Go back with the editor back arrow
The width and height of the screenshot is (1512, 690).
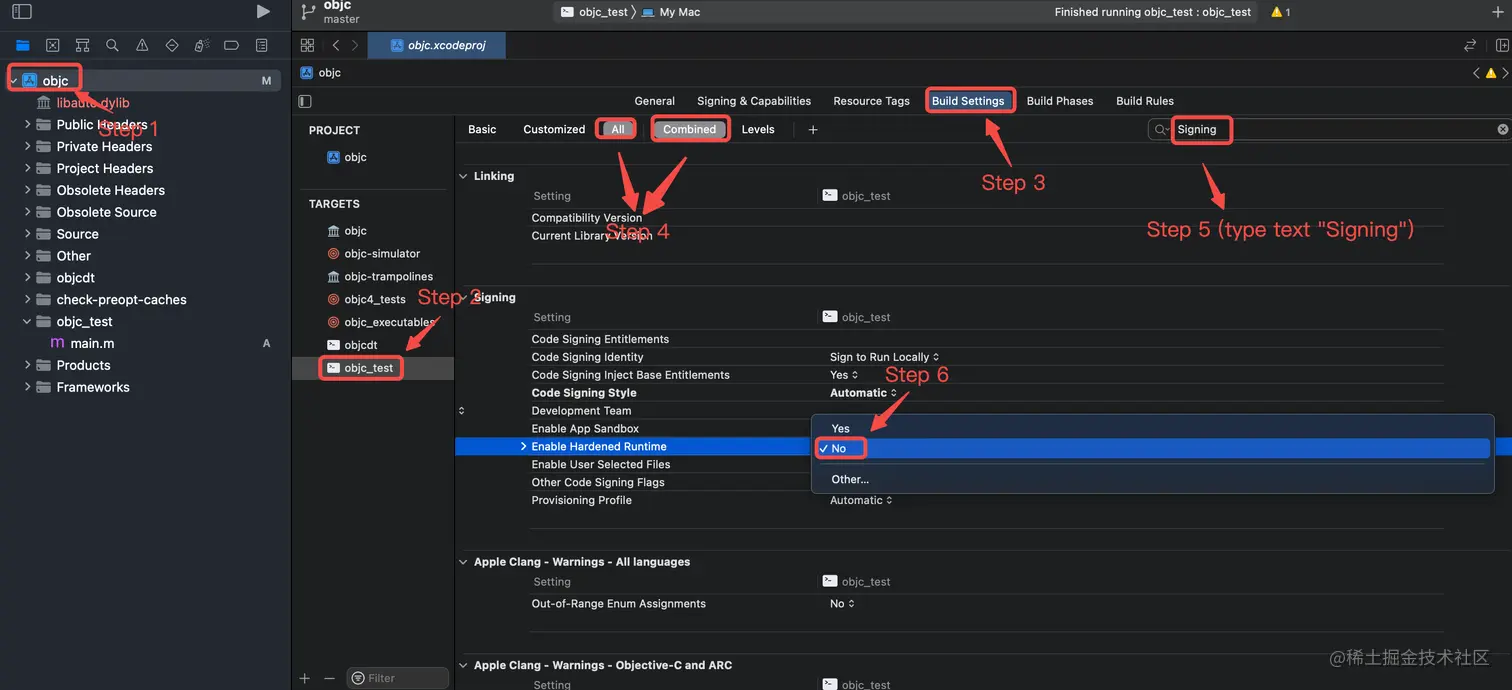336,45
